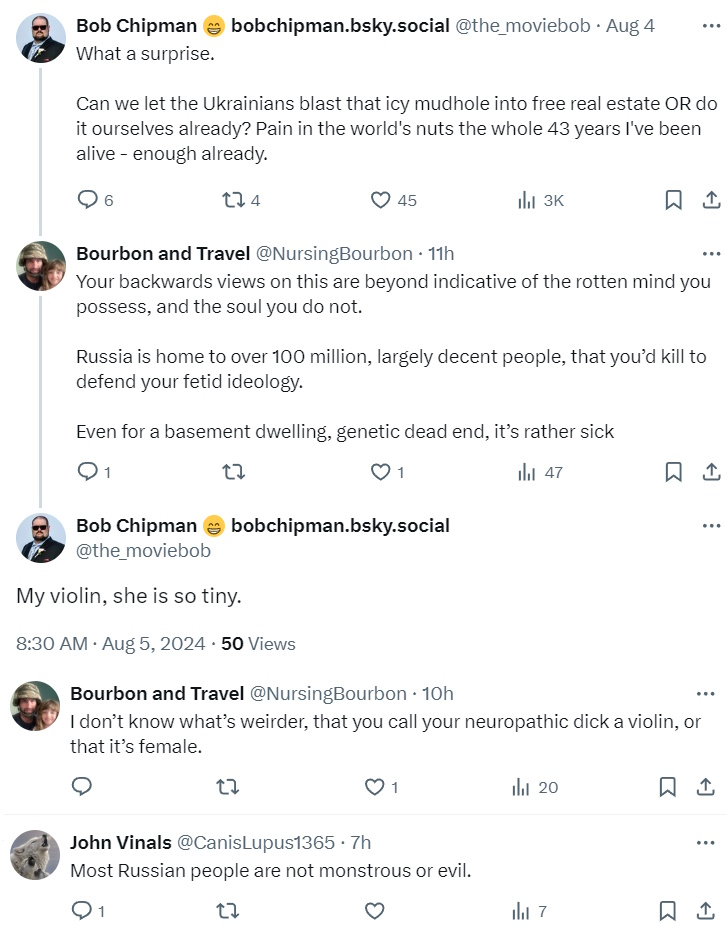Viewport: 727px width, 926px height.
Task: Like Bourbon and Travel's 11h reply
Action: pos(381,472)
